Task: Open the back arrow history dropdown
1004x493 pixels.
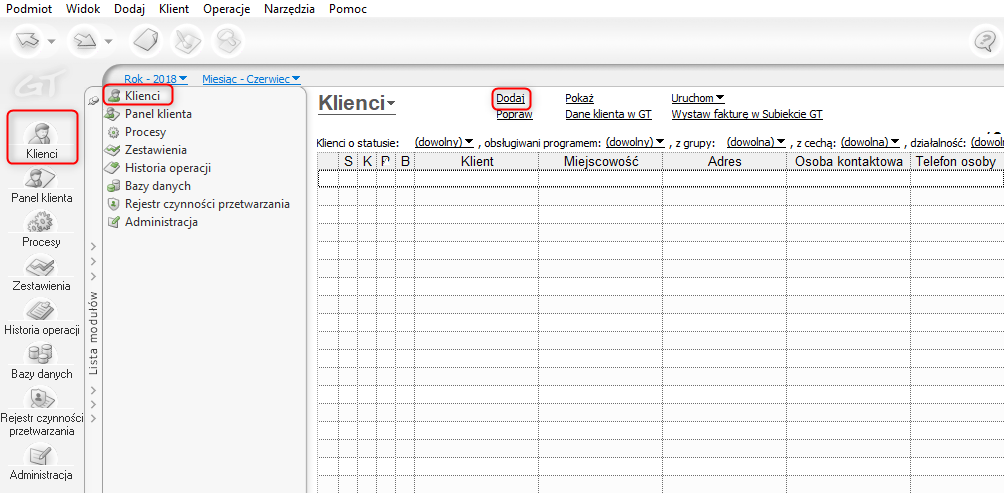Action: click(52, 41)
